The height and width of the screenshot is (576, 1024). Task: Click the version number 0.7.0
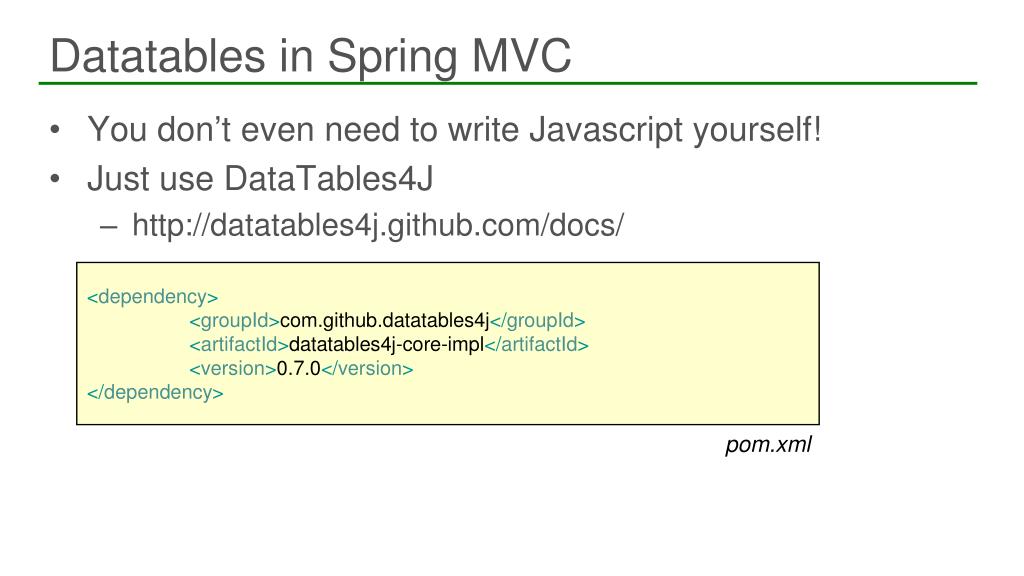298,369
